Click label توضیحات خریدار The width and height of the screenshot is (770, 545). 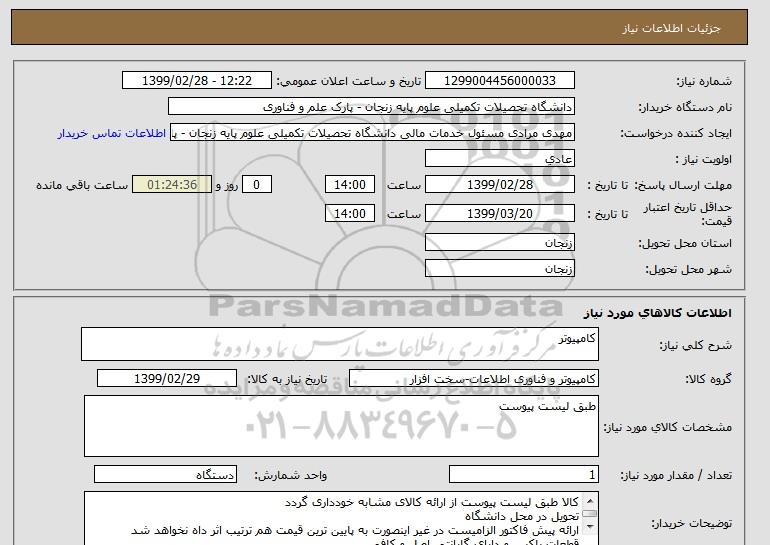(x=691, y=524)
